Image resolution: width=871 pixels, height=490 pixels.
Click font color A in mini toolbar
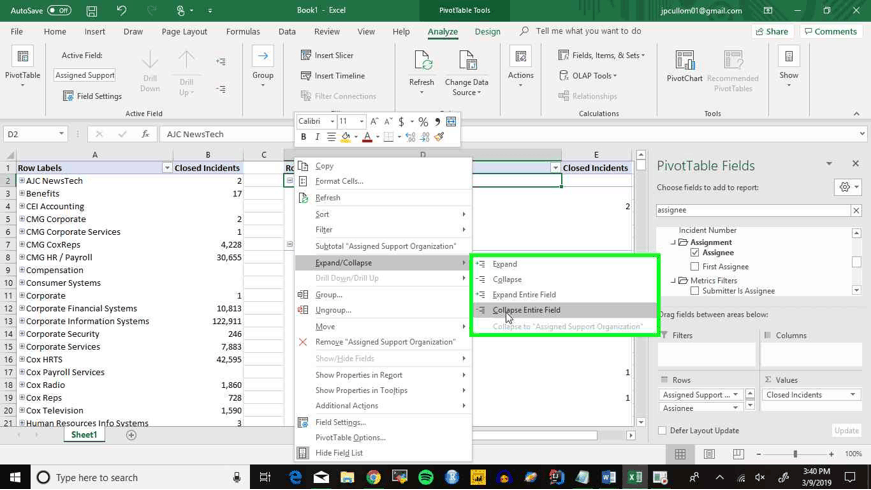pos(367,137)
